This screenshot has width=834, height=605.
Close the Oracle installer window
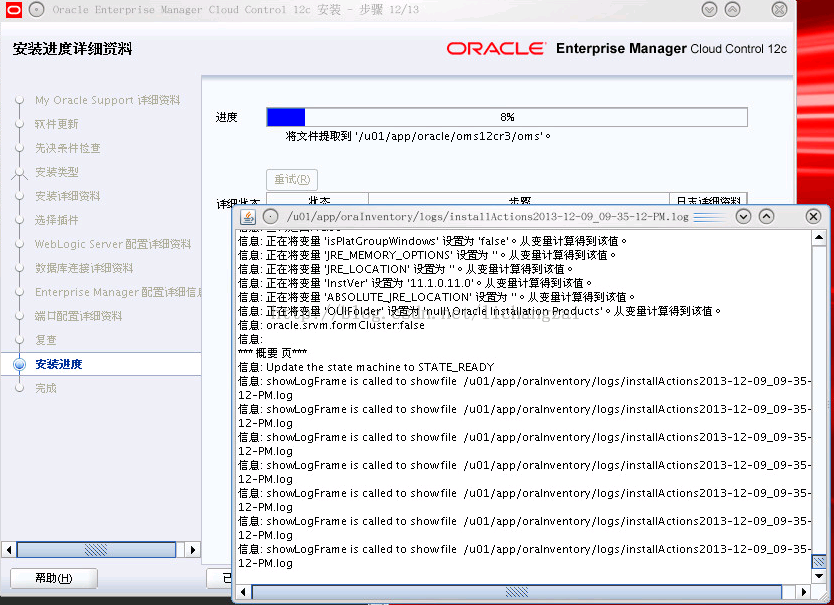[779, 10]
